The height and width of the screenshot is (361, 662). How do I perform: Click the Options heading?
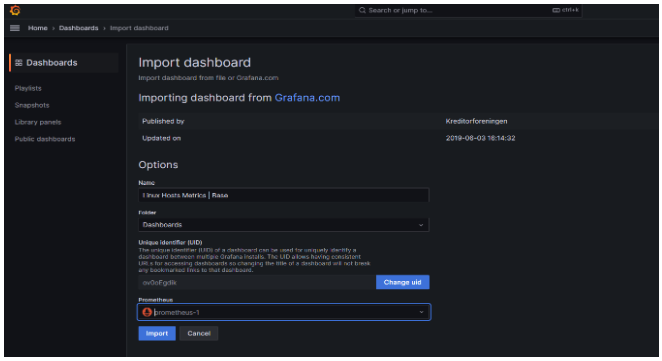point(158,165)
